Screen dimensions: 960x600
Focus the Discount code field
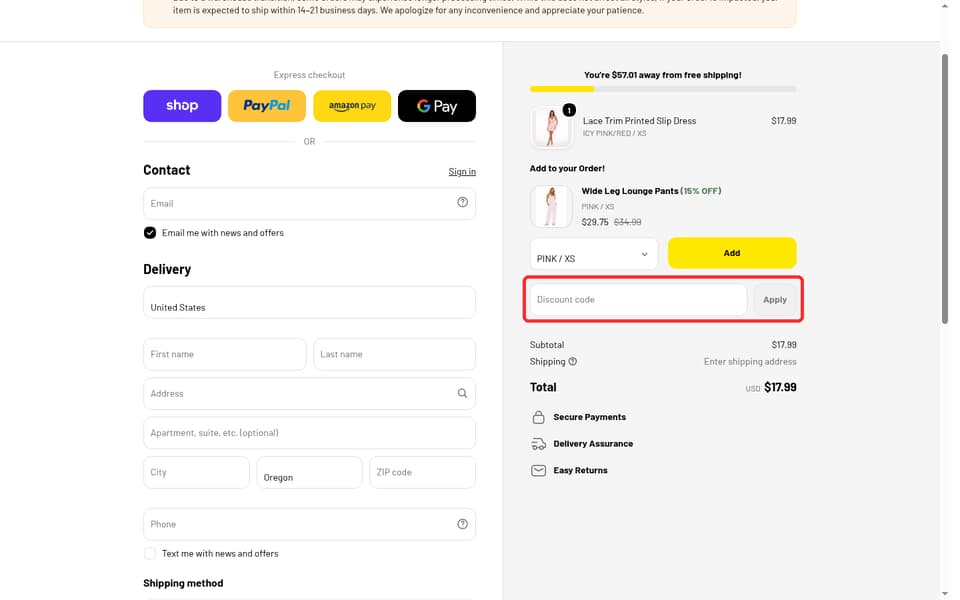(638, 299)
